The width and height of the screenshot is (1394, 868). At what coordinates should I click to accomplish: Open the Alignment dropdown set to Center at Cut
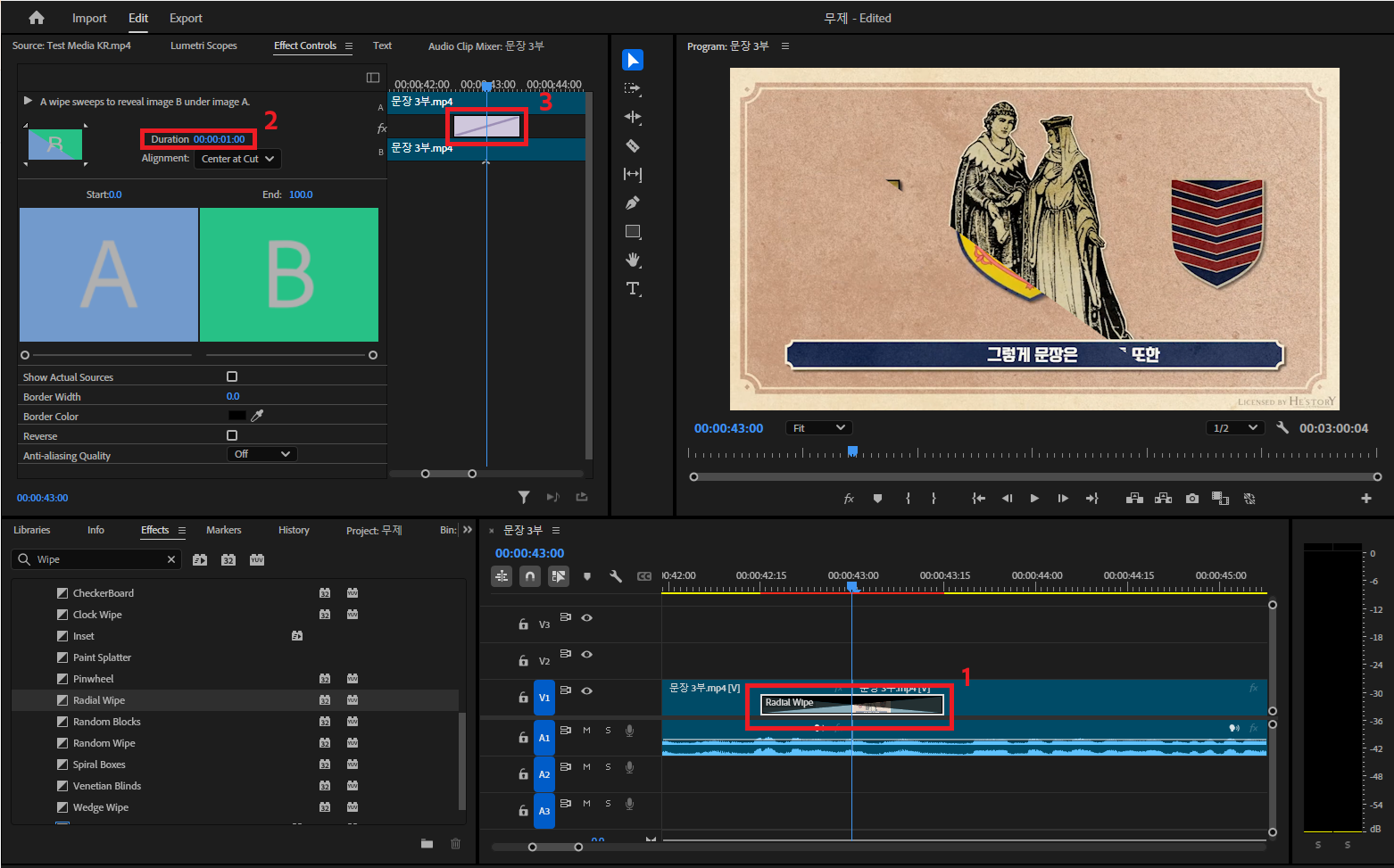(236, 159)
